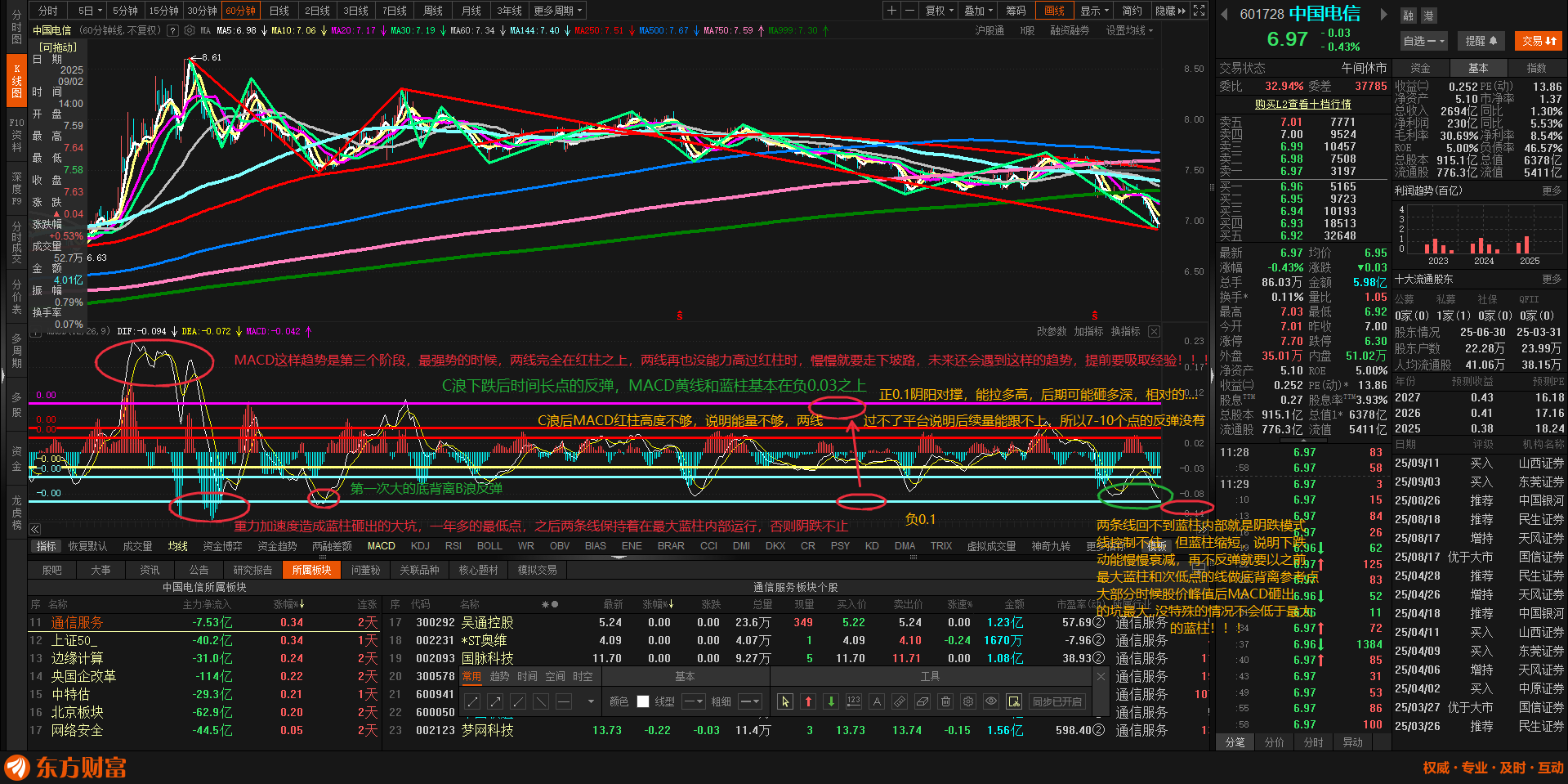Click the orange 交易 trade button
The height and width of the screenshot is (784, 1568).
pos(1539,40)
